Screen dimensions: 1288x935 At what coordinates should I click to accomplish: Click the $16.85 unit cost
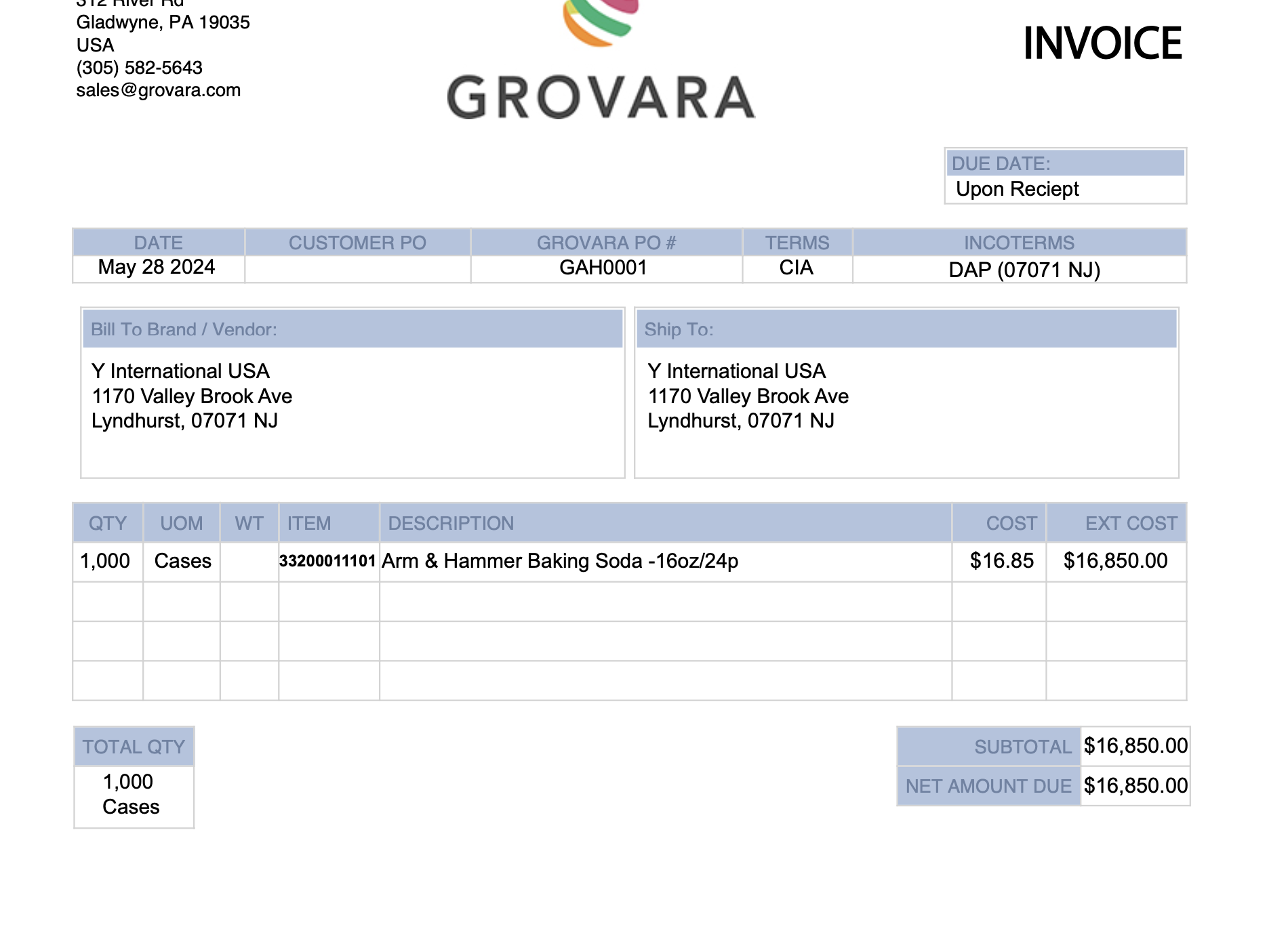[1001, 561]
